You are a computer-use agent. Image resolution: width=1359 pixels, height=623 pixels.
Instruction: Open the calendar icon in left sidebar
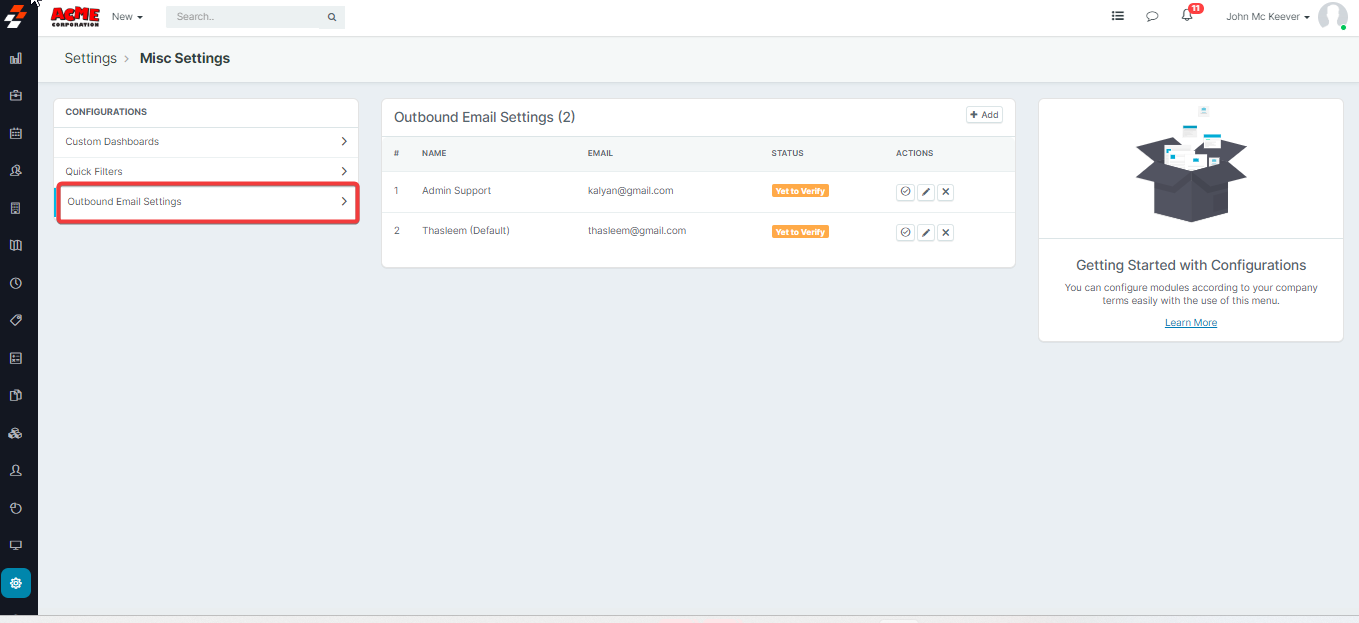point(16,133)
